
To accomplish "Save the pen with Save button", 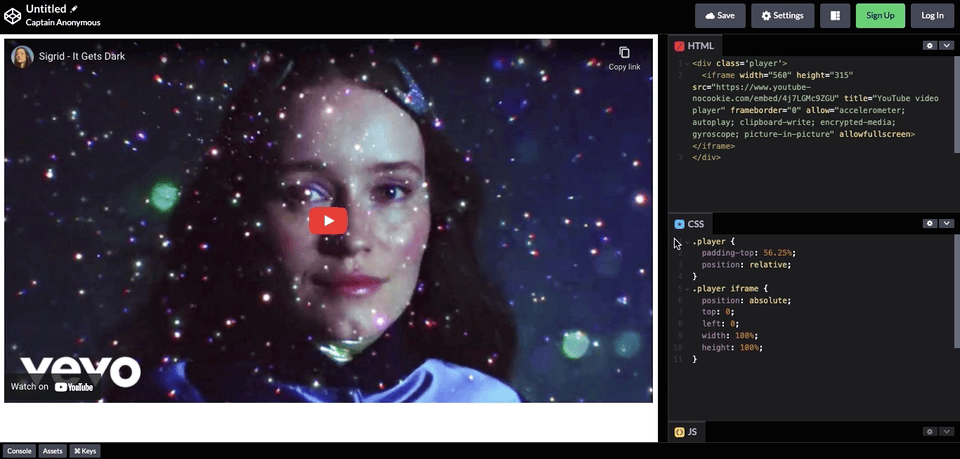I will click(720, 16).
